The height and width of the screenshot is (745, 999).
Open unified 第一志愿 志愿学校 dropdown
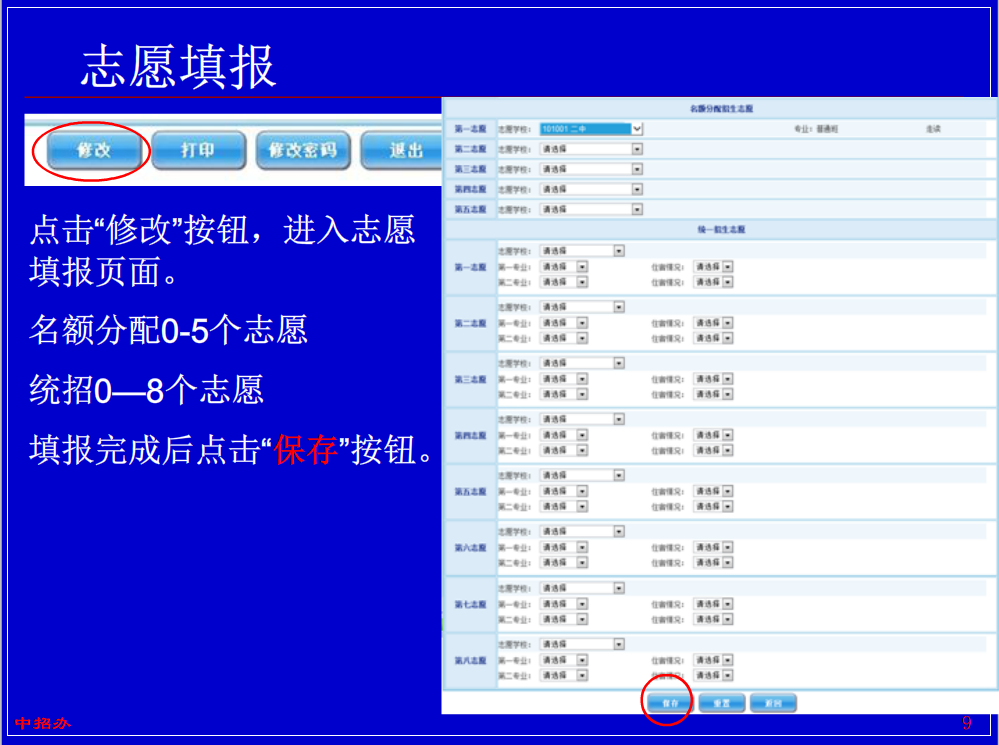click(619, 251)
